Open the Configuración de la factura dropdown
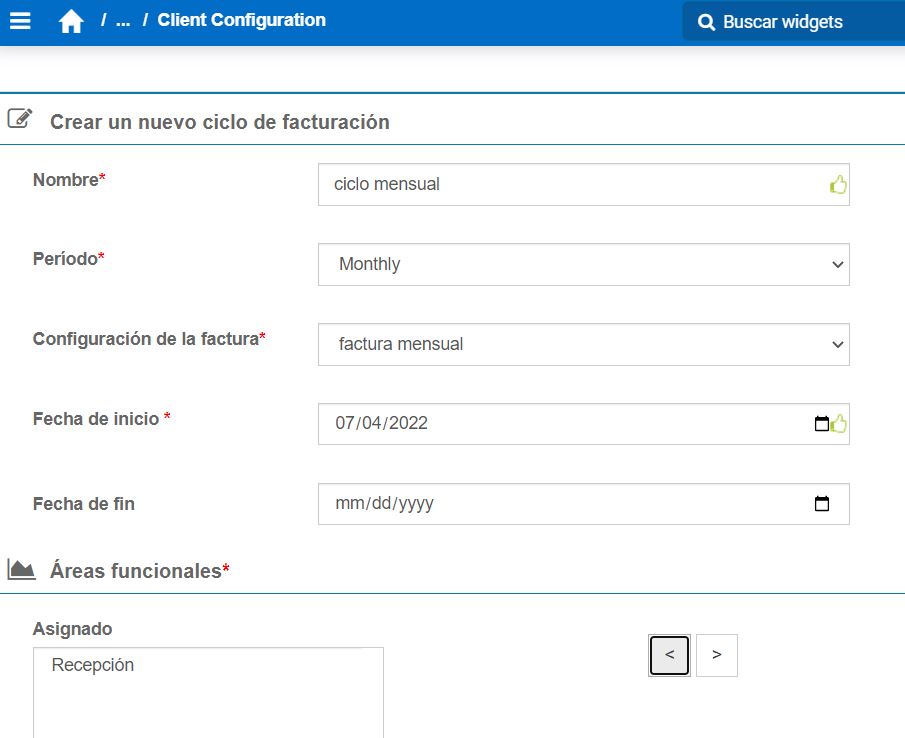905x738 pixels. (x=583, y=344)
